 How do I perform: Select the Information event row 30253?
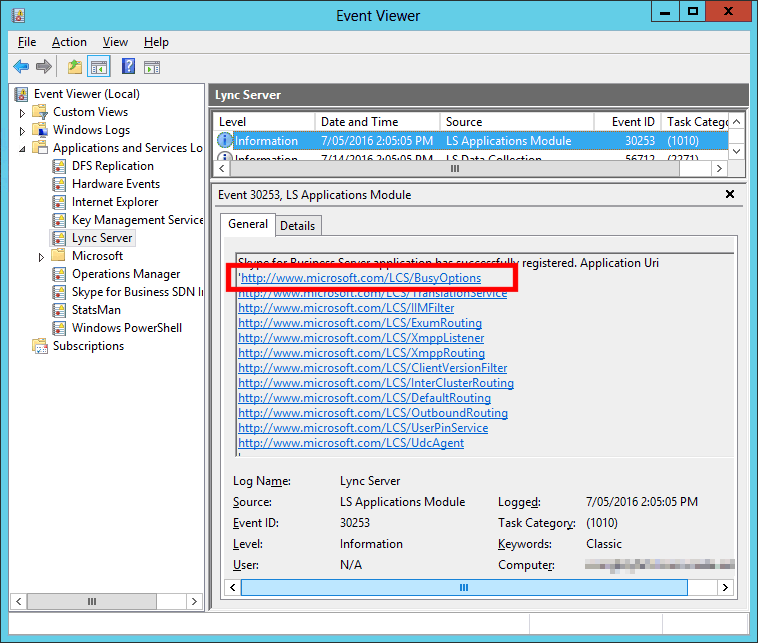[x=471, y=141]
